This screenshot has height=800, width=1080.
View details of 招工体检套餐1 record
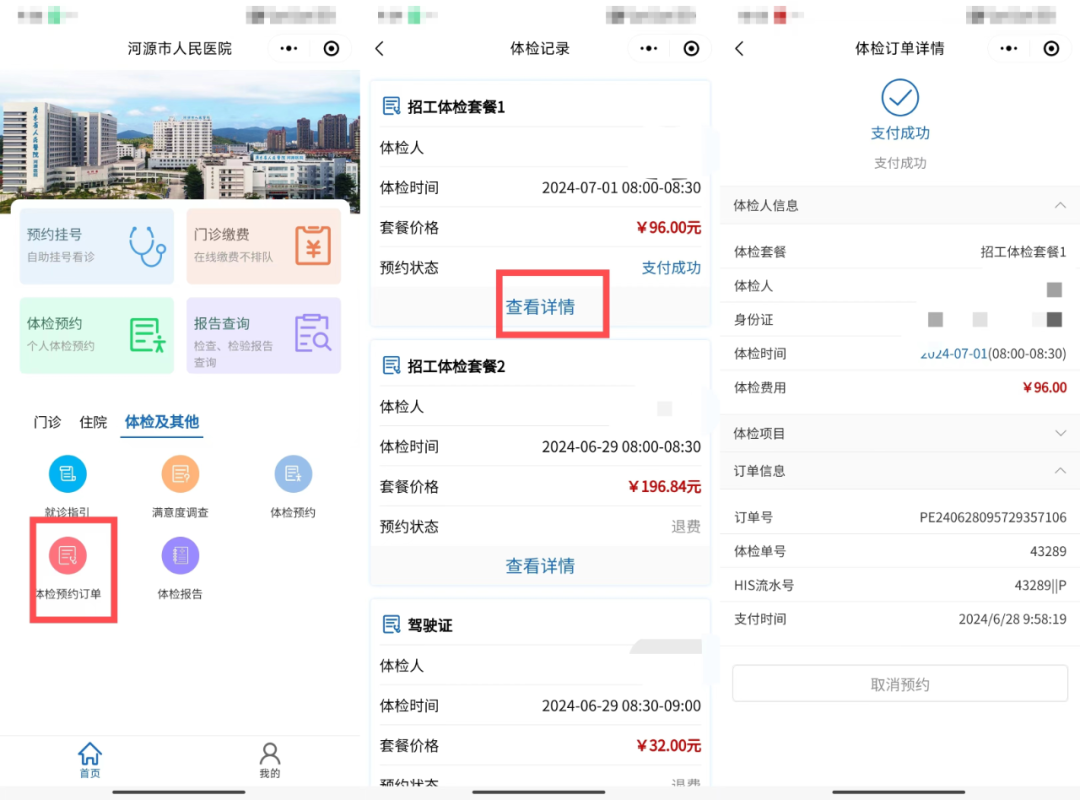click(x=540, y=307)
